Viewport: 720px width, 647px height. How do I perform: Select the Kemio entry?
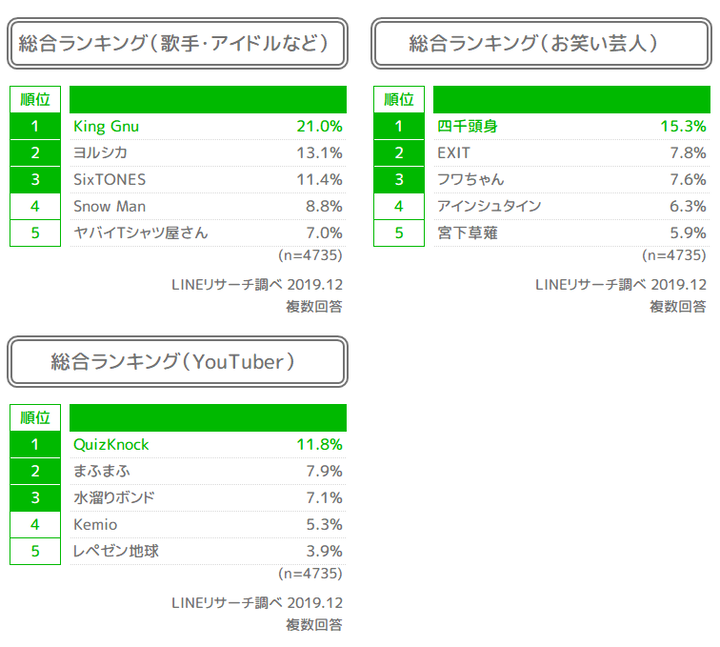[x=95, y=524]
